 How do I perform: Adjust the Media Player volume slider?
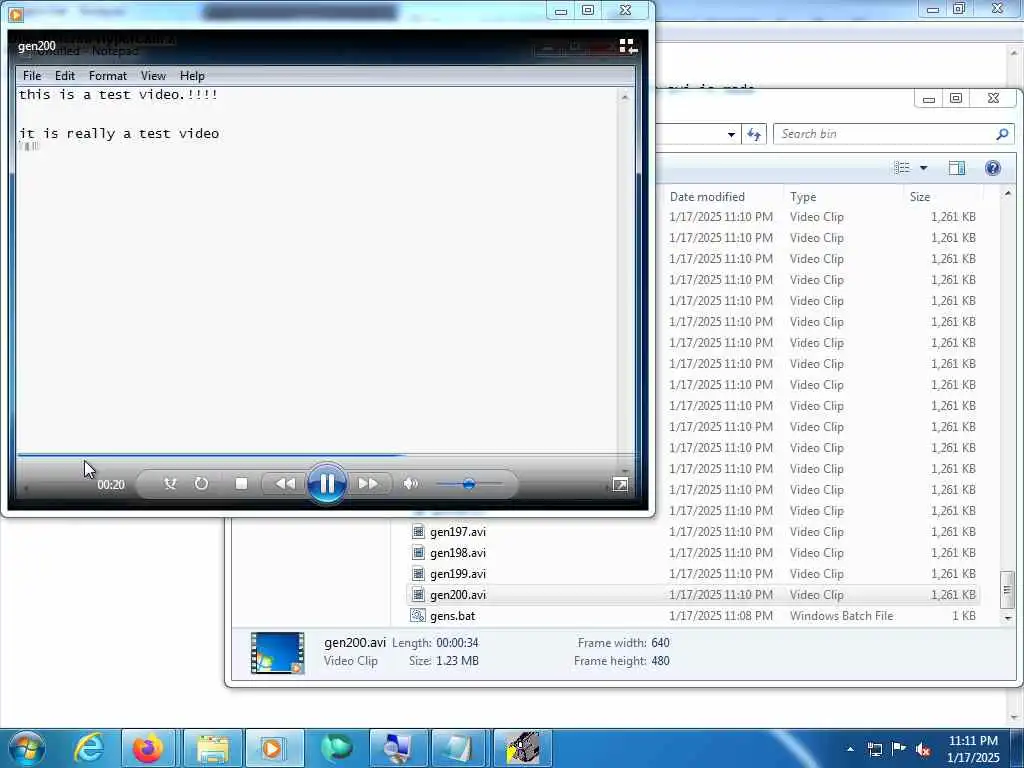pyautogui.click(x=469, y=484)
